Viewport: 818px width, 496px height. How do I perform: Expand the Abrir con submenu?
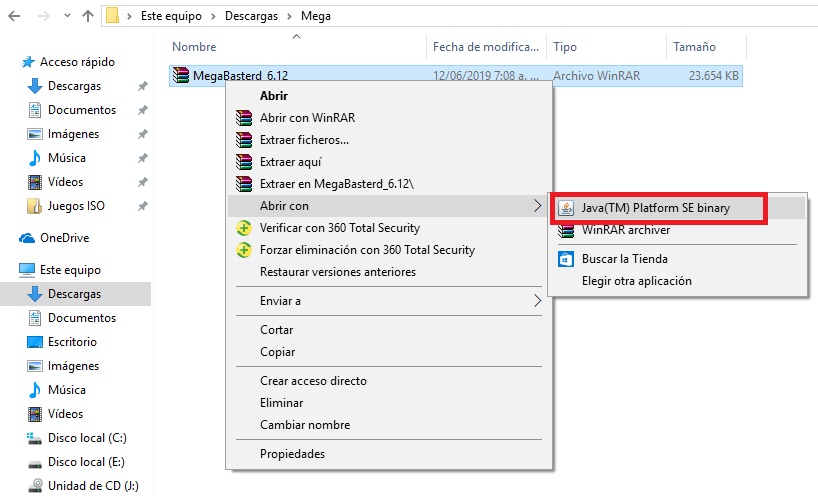[389, 206]
